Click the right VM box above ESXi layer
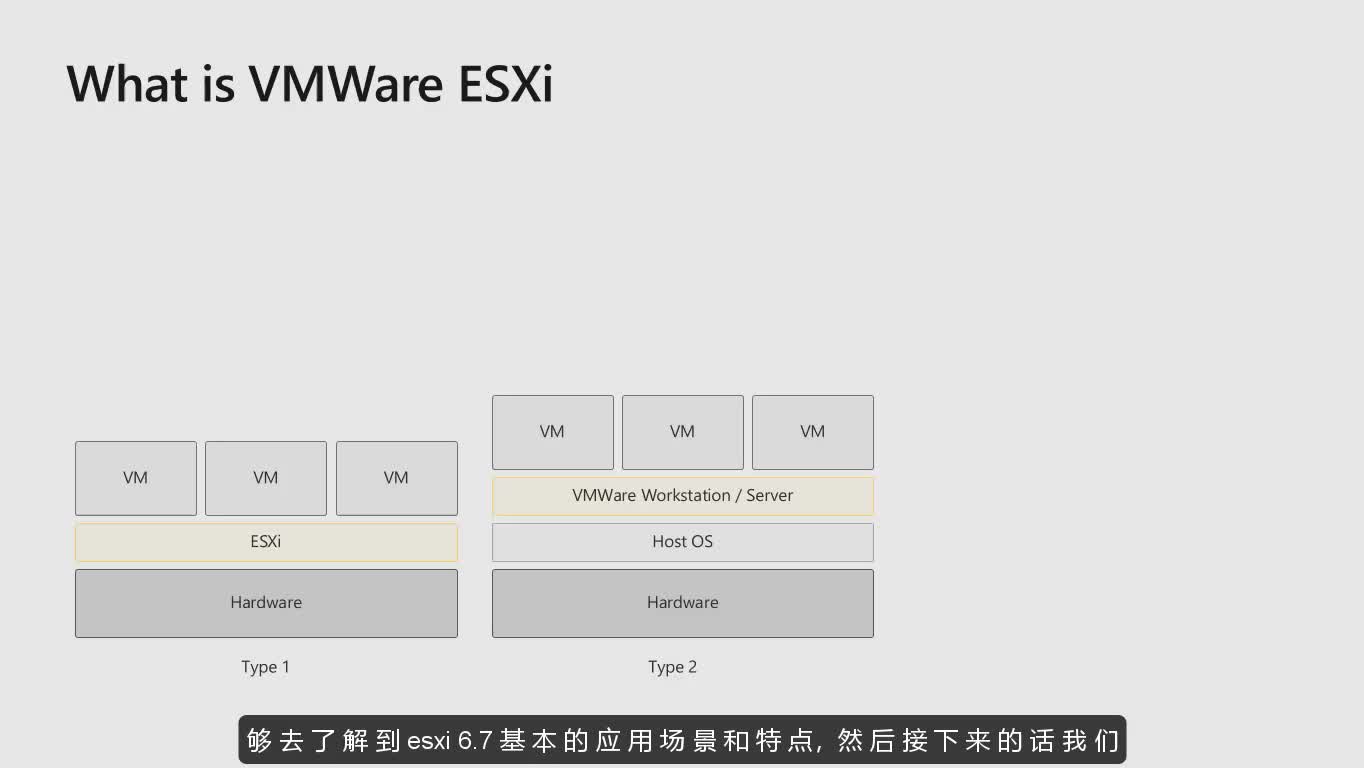 pos(396,478)
